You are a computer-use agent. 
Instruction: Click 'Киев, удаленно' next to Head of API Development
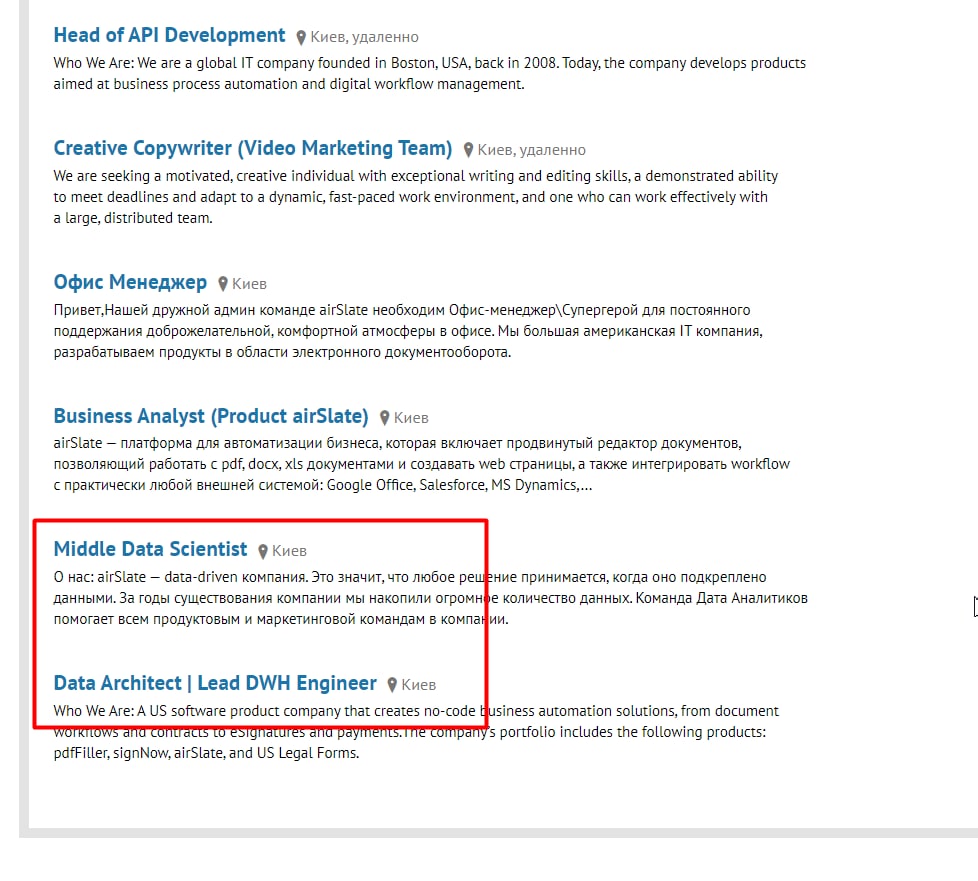(364, 37)
